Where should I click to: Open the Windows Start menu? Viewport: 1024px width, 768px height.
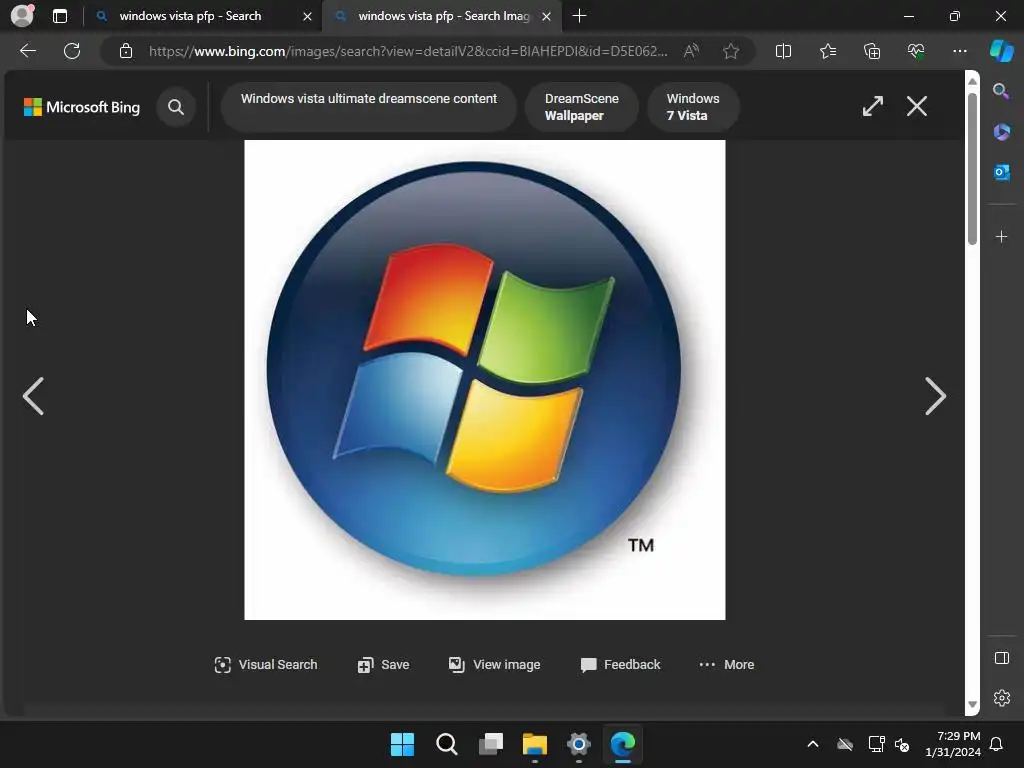pos(402,744)
